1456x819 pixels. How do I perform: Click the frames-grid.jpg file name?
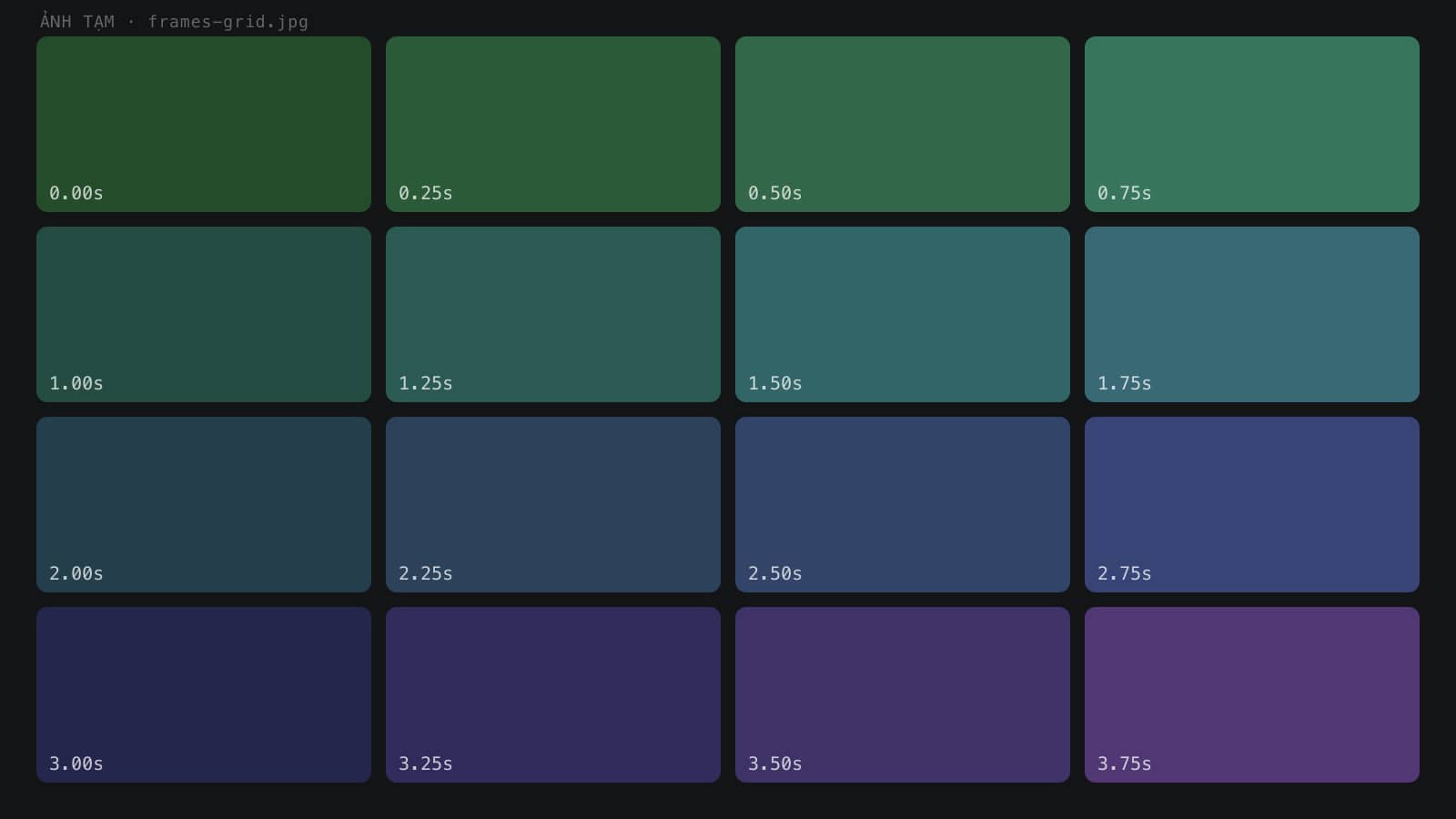coord(228,22)
